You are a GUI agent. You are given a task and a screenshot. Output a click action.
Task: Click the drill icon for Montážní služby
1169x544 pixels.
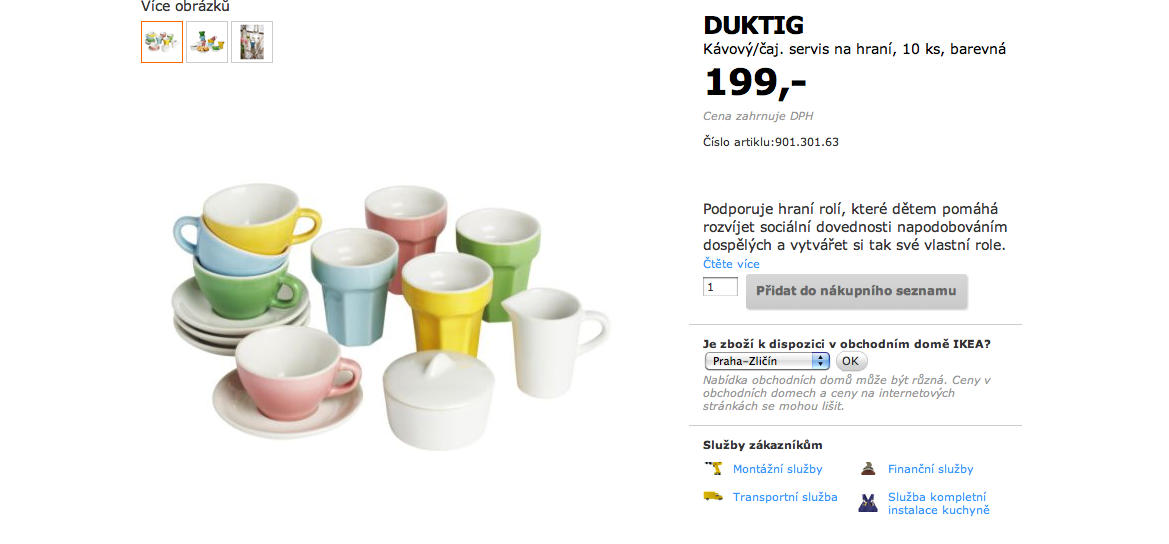(x=713, y=469)
